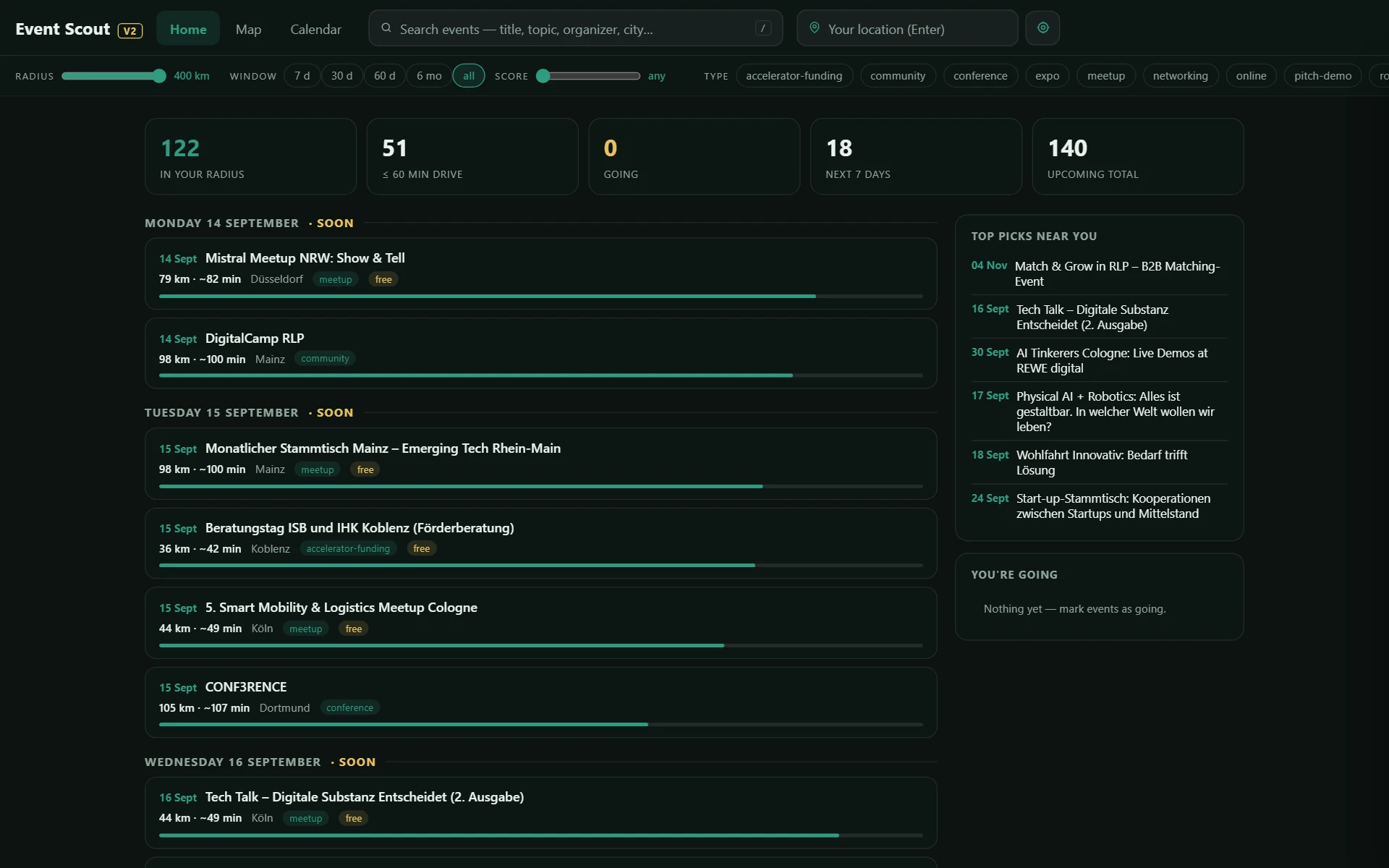
Task: Click the 122 In Your Radius stat card
Action: point(250,156)
